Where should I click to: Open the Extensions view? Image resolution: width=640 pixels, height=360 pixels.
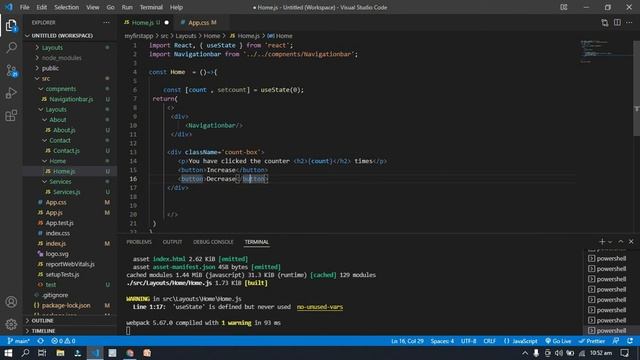click(x=11, y=116)
